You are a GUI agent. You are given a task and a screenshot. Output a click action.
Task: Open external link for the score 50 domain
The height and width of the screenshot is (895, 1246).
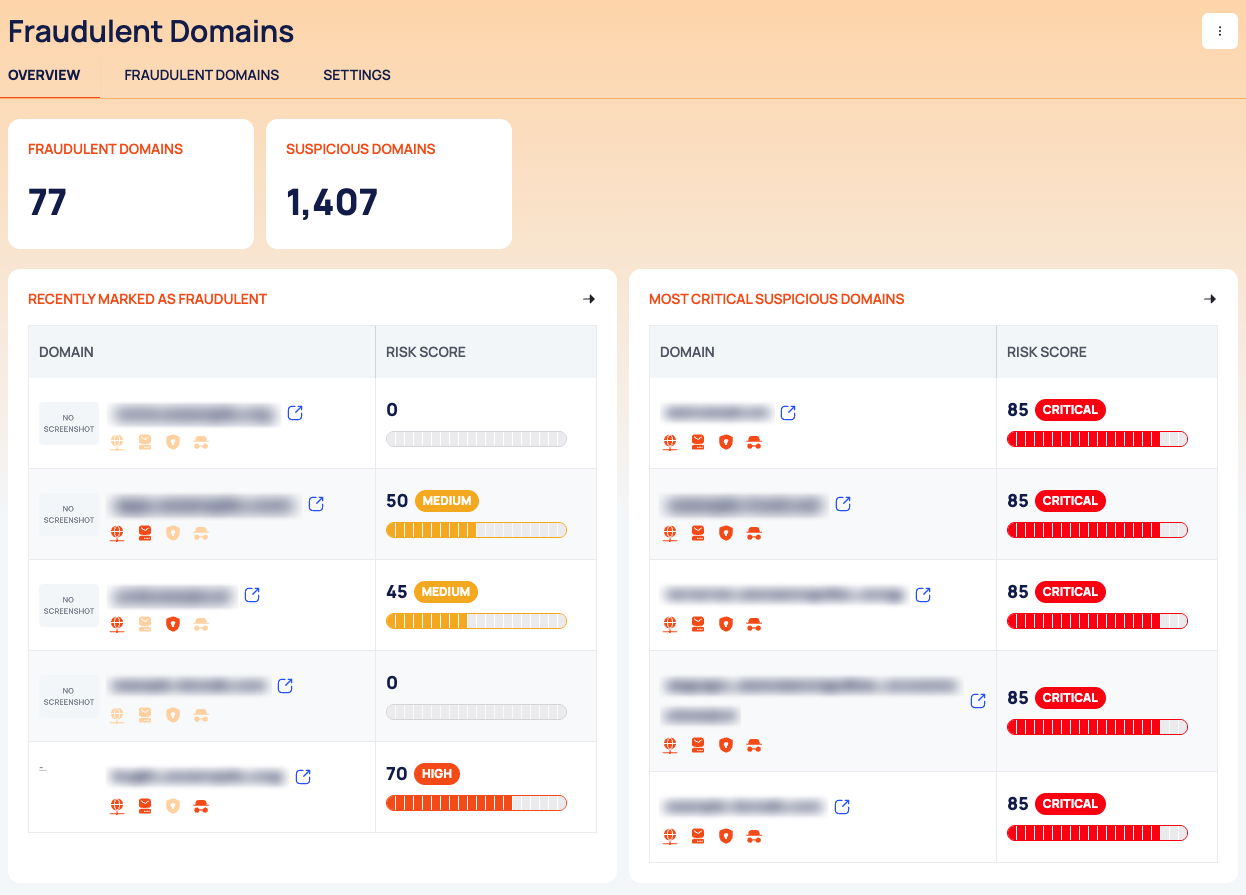[316, 504]
